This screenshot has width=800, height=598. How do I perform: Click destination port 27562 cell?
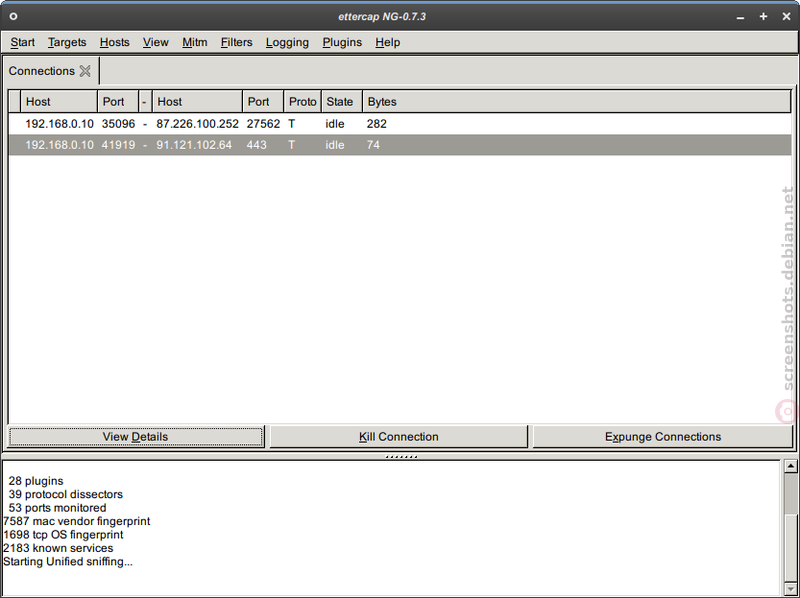pyautogui.click(x=263, y=124)
